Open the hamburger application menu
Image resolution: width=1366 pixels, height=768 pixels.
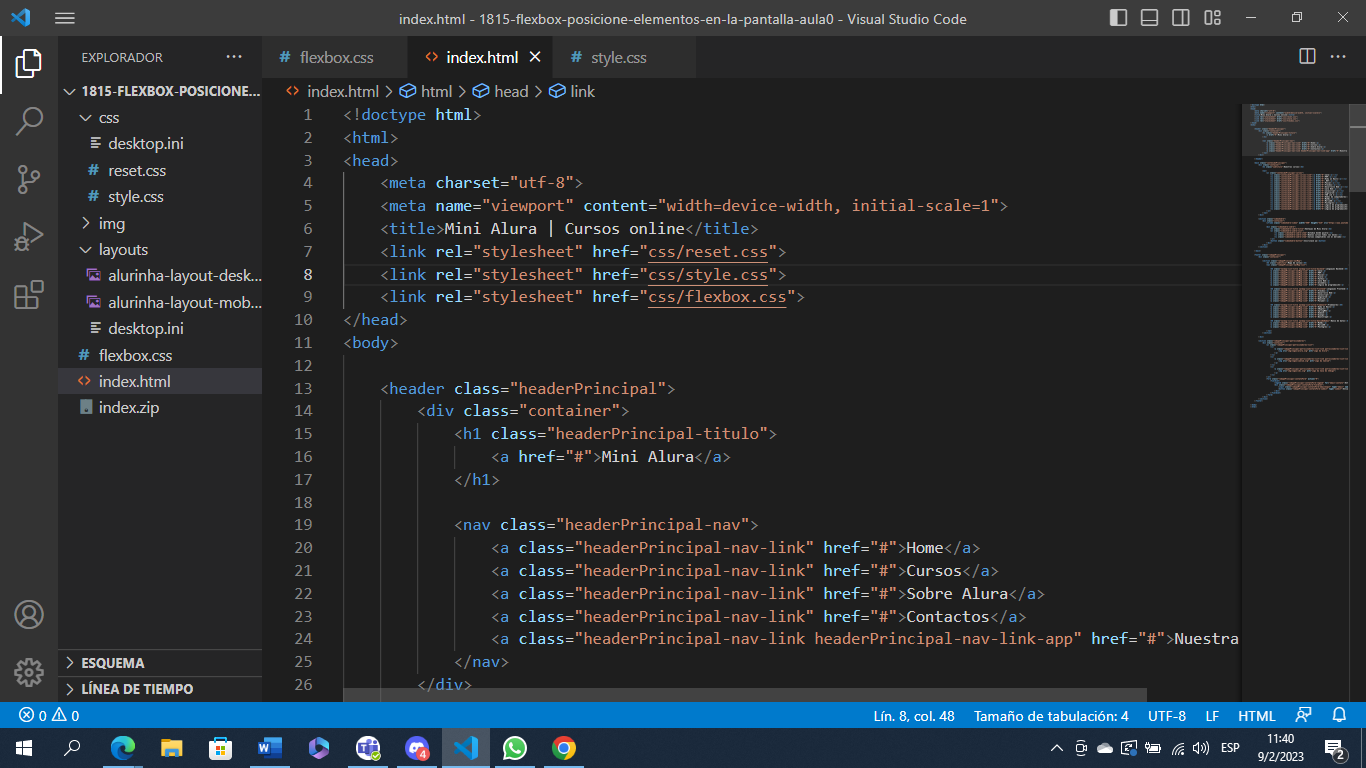(x=65, y=18)
